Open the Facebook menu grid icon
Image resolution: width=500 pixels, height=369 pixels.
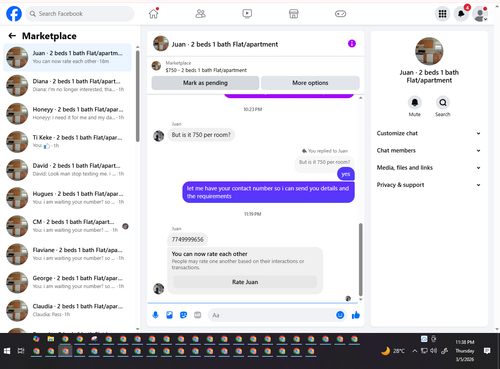coord(442,14)
